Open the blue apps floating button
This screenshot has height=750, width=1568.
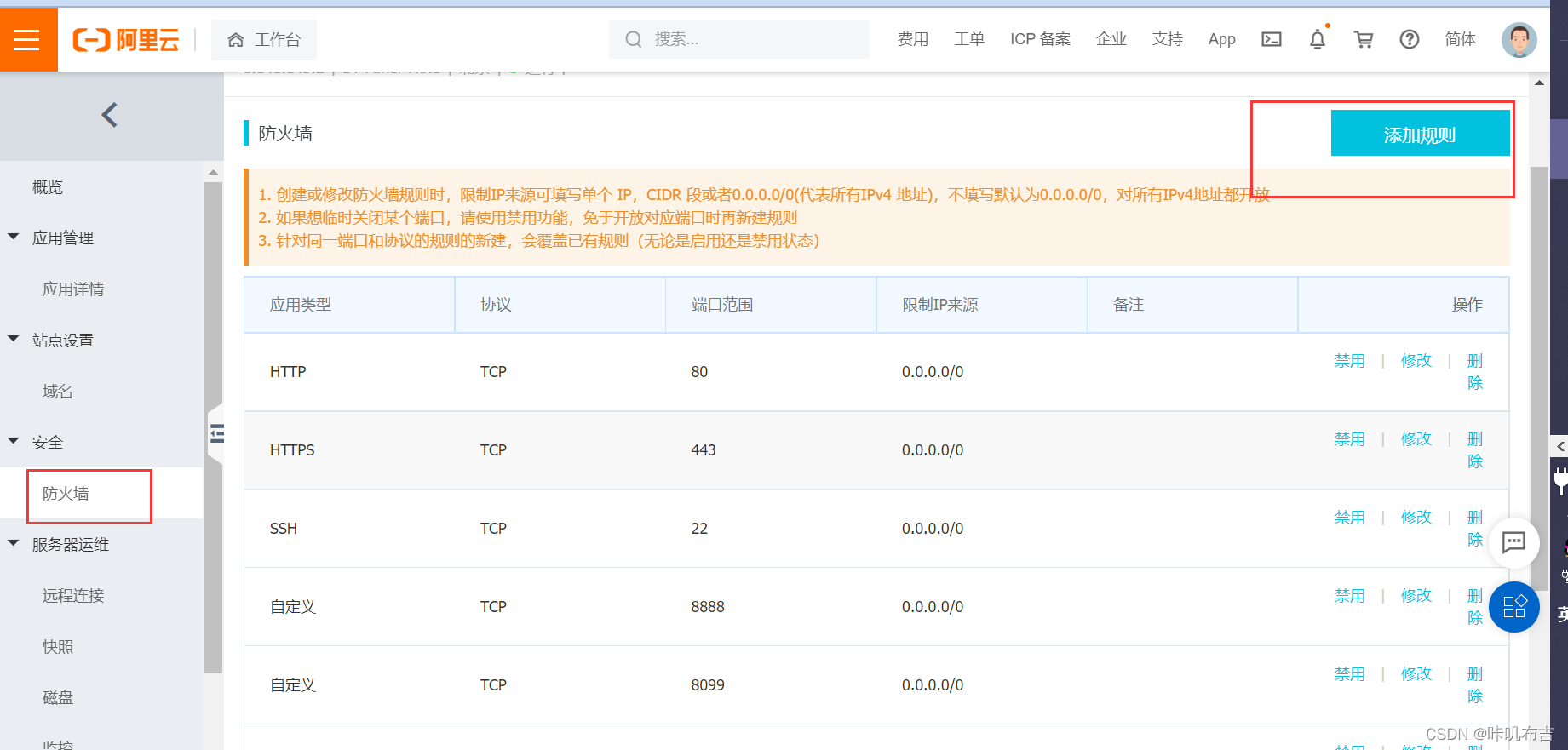click(x=1513, y=607)
